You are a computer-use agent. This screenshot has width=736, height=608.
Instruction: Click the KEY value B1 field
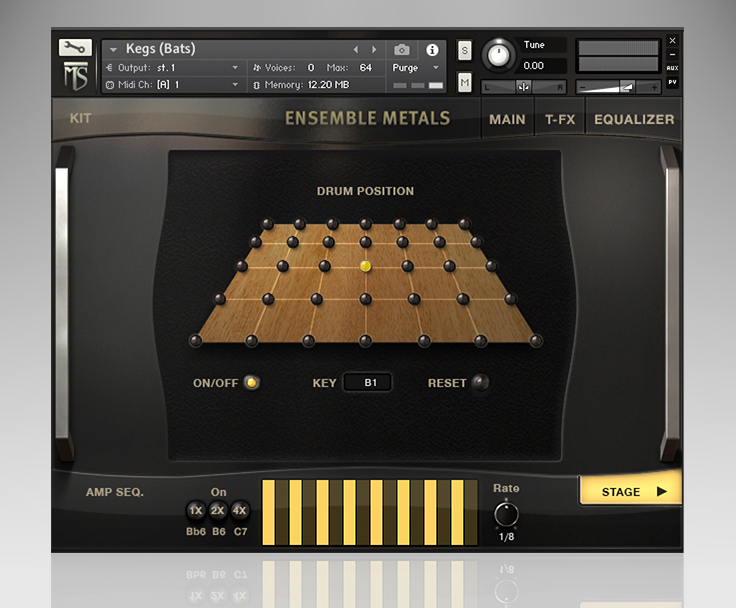[368, 382]
